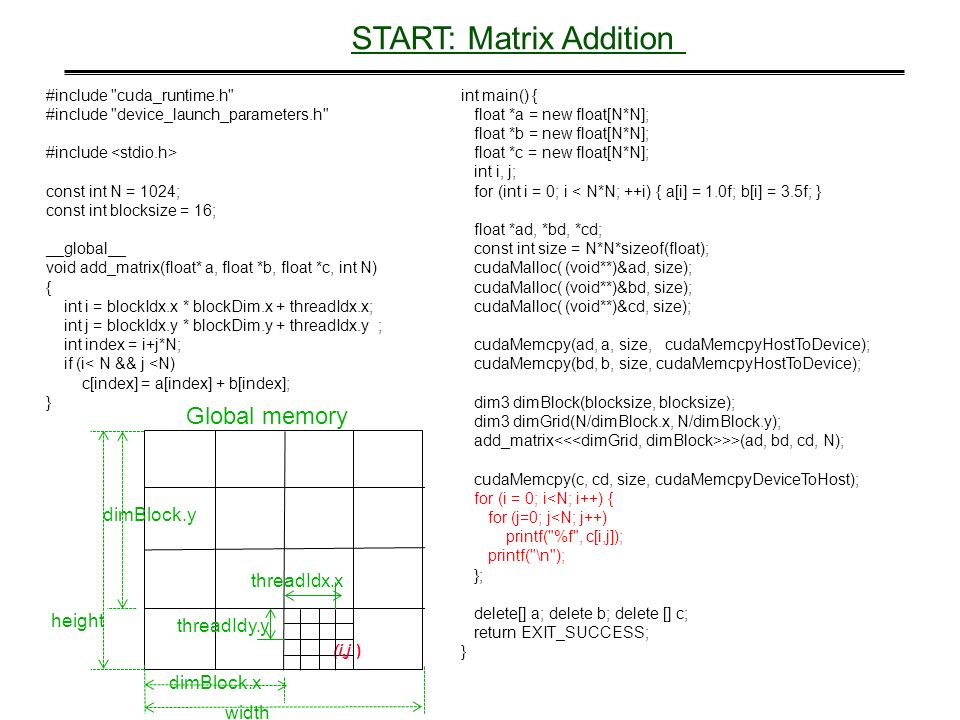Image resolution: width=960 pixels, height=720 pixels.
Task: Click the green 'width' label
Action: (247, 712)
